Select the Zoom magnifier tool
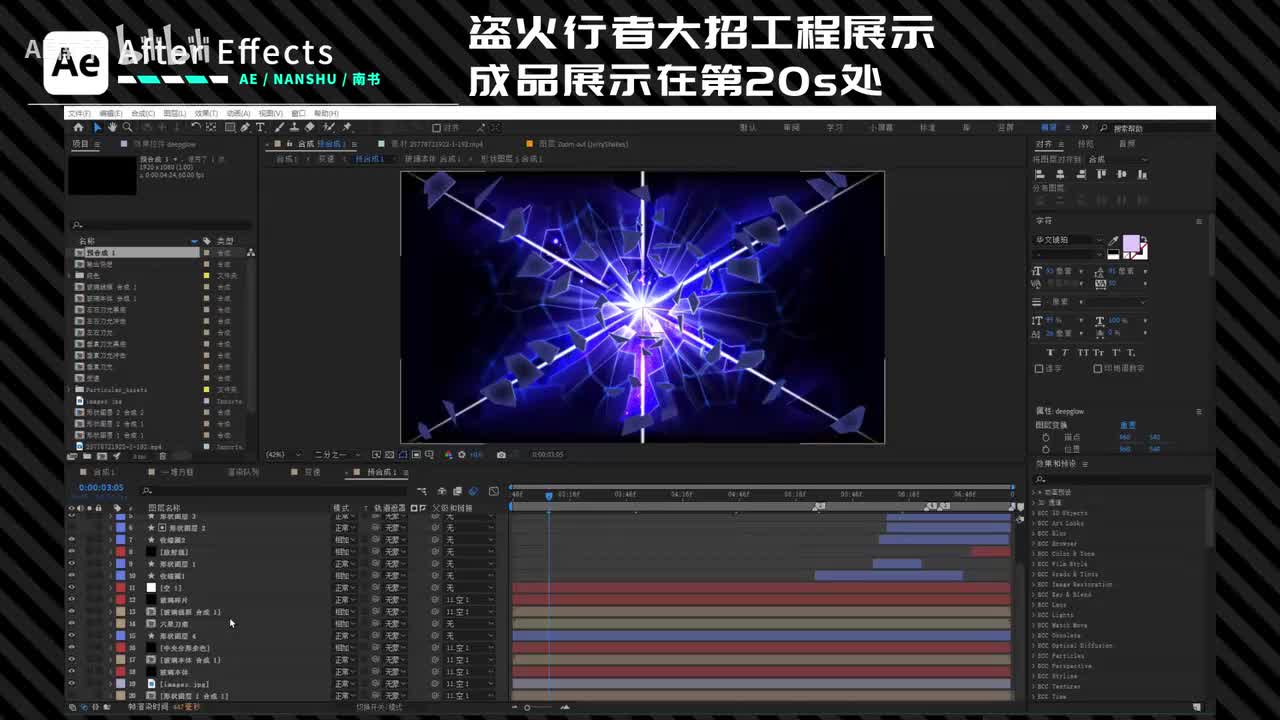Viewport: 1280px width, 720px height. pos(127,127)
